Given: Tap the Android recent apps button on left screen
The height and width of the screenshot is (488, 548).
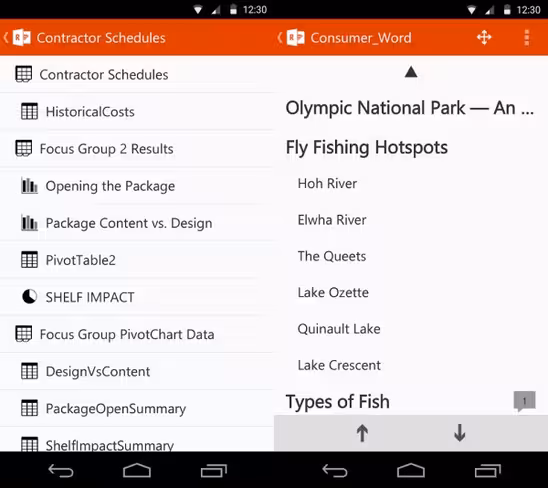Looking at the screenshot, I should pyautogui.click(x=214, y=471).
